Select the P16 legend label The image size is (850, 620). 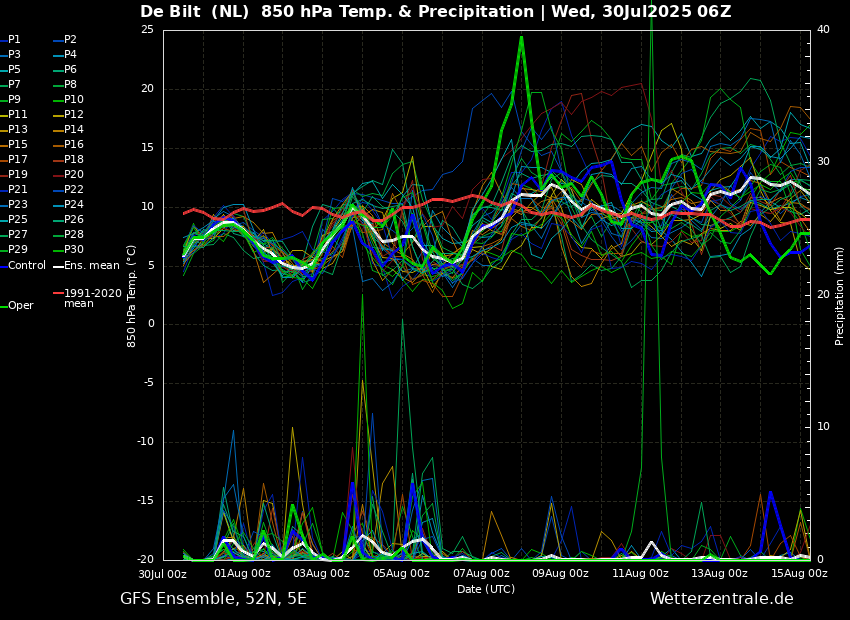coord(74,144)
